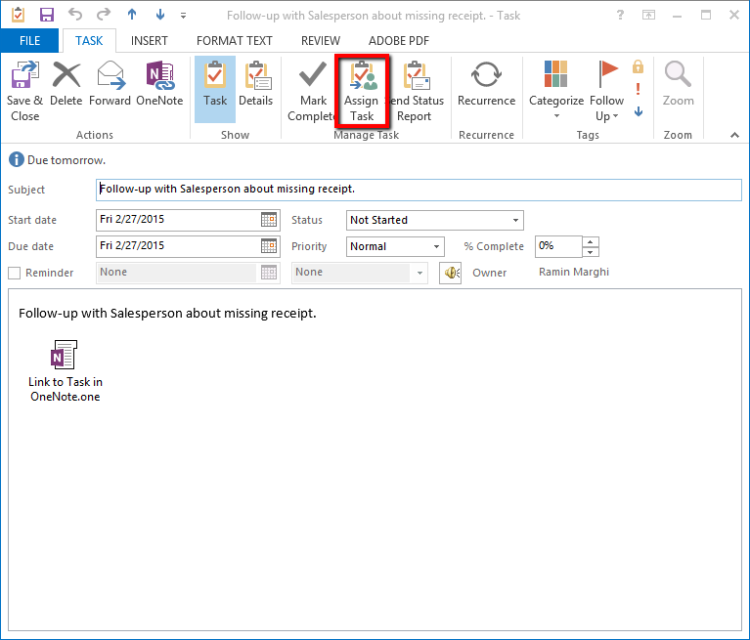Image resolution: width=750 pixels, height=640 pixels.
Task: Set High Importance with exclamation icon
Action: pyautogui.click(x=638, y=89)
